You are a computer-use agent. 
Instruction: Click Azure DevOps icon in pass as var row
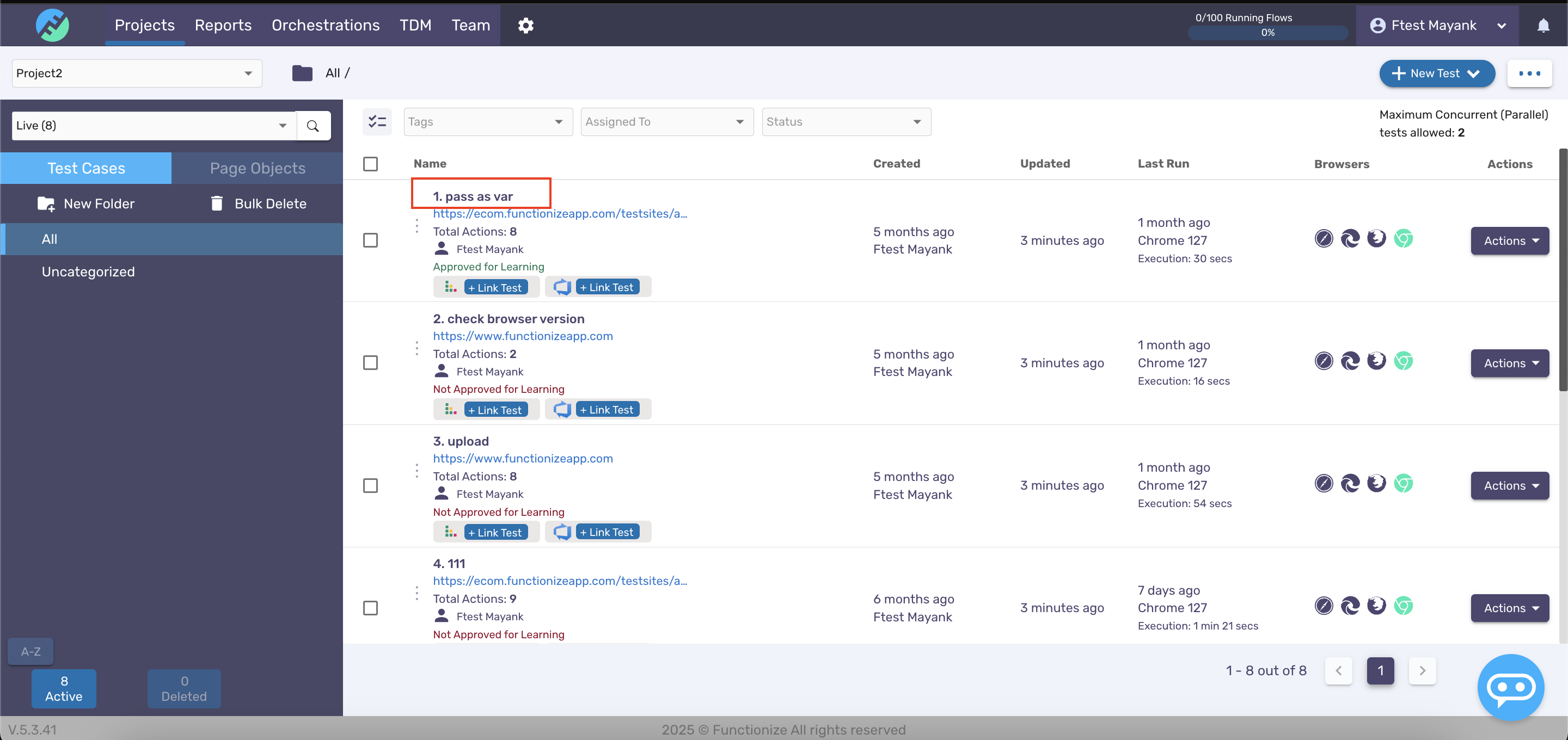pyautogui.click(x=562, y=287)
